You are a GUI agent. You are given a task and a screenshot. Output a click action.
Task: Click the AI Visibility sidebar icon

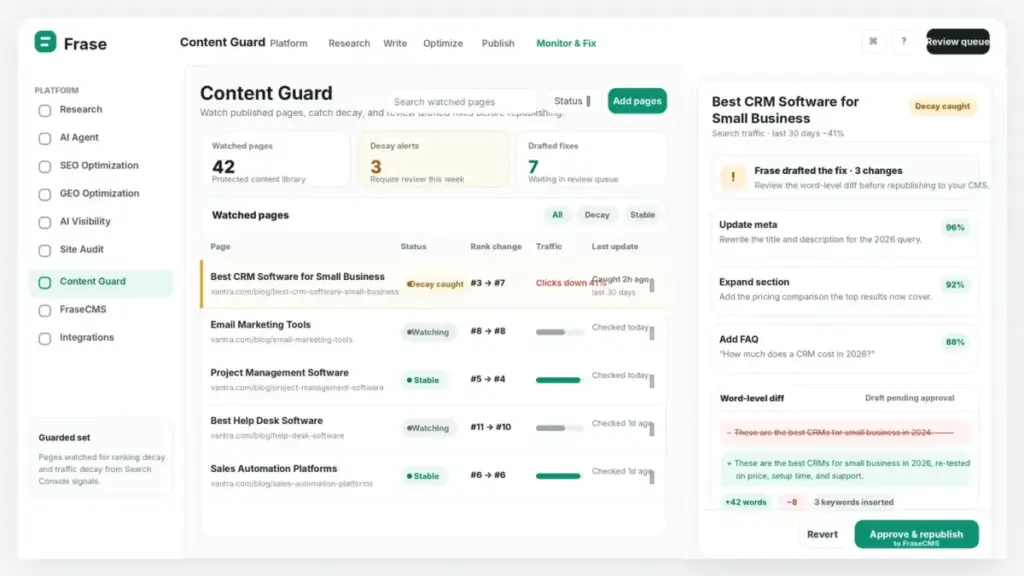point(44,223)
